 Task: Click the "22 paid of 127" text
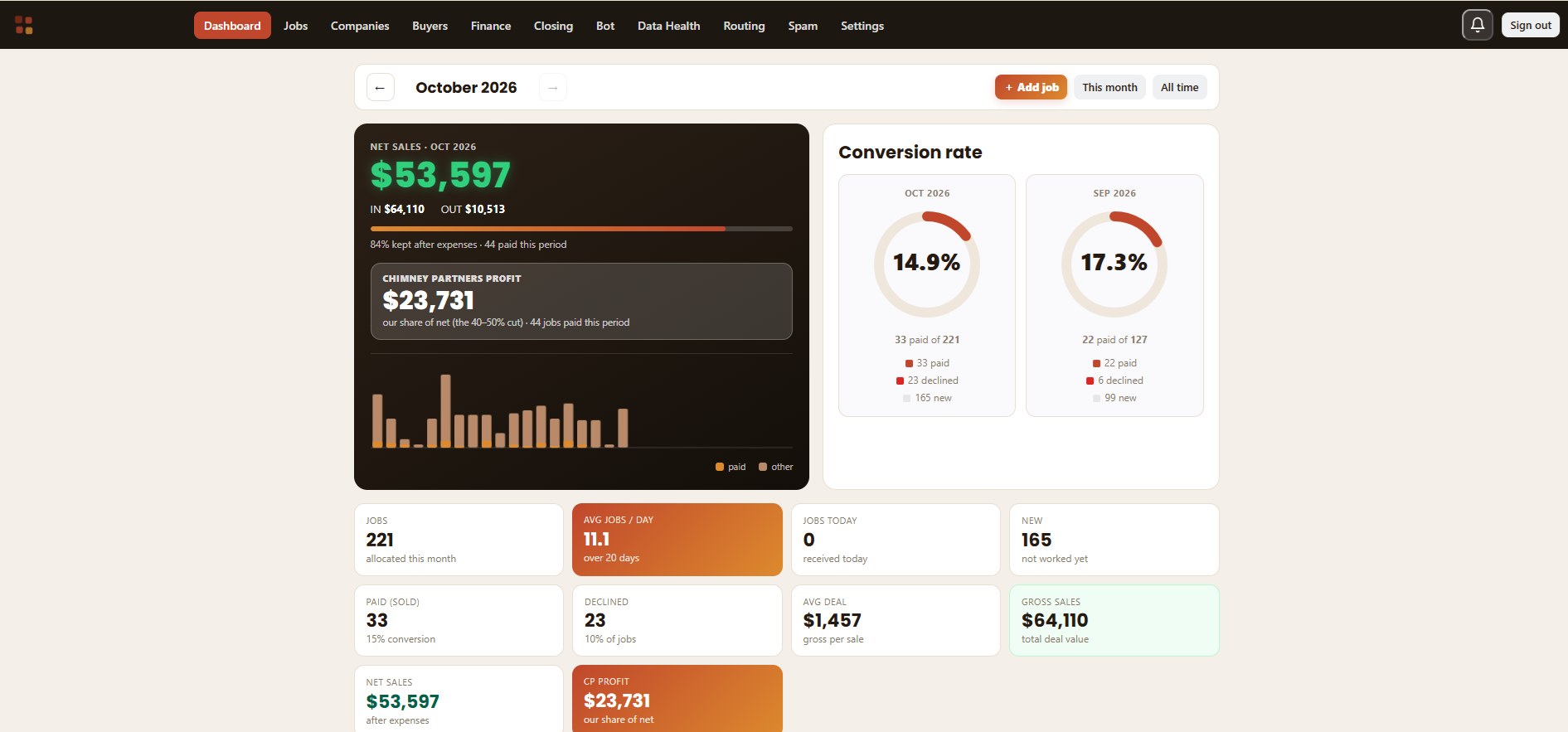pyautogui.click(x=1114, y=340)
